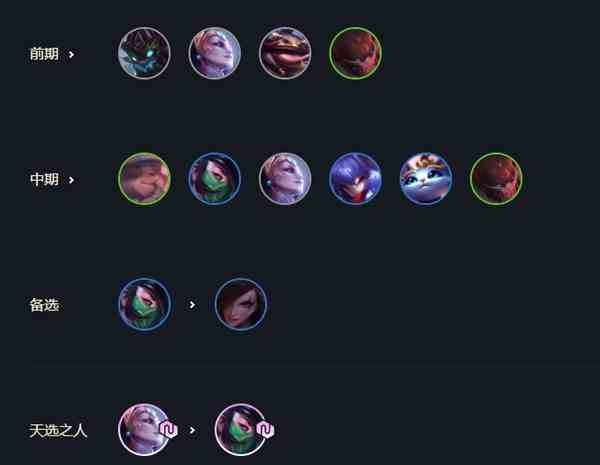The width and height of the screenshot is (600, 465).
Task: Select the last red champion in 中期 row
Action: tap(496, 179)
